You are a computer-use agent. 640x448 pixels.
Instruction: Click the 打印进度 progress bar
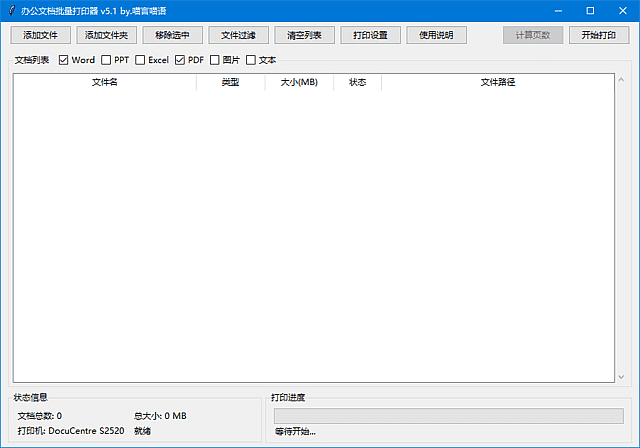(x=447, y=415)
